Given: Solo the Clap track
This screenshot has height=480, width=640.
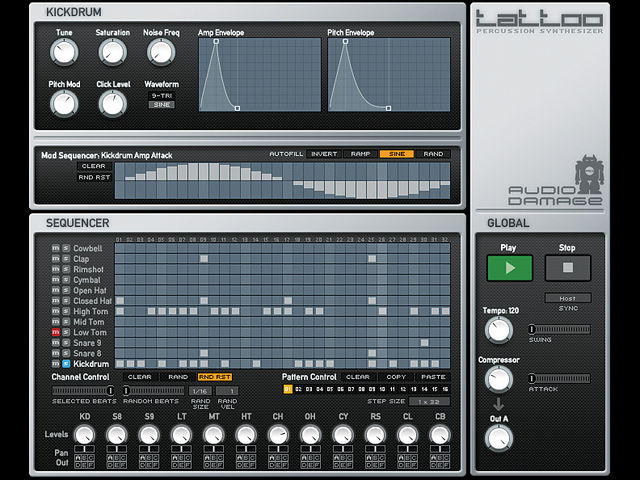Looking at the screenshot, I should pos(66,259).
